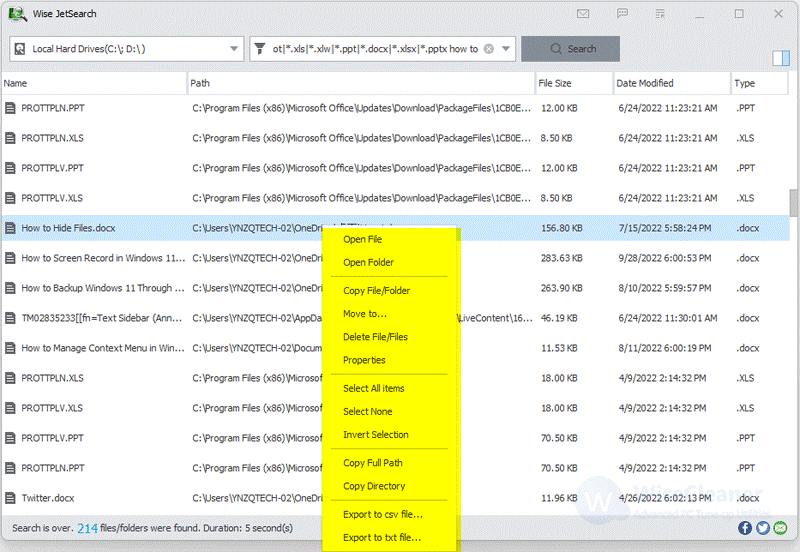Click the vertical scrollbar thumb of results list
Screen dimensions: 800x552
(x=793, y=203)
